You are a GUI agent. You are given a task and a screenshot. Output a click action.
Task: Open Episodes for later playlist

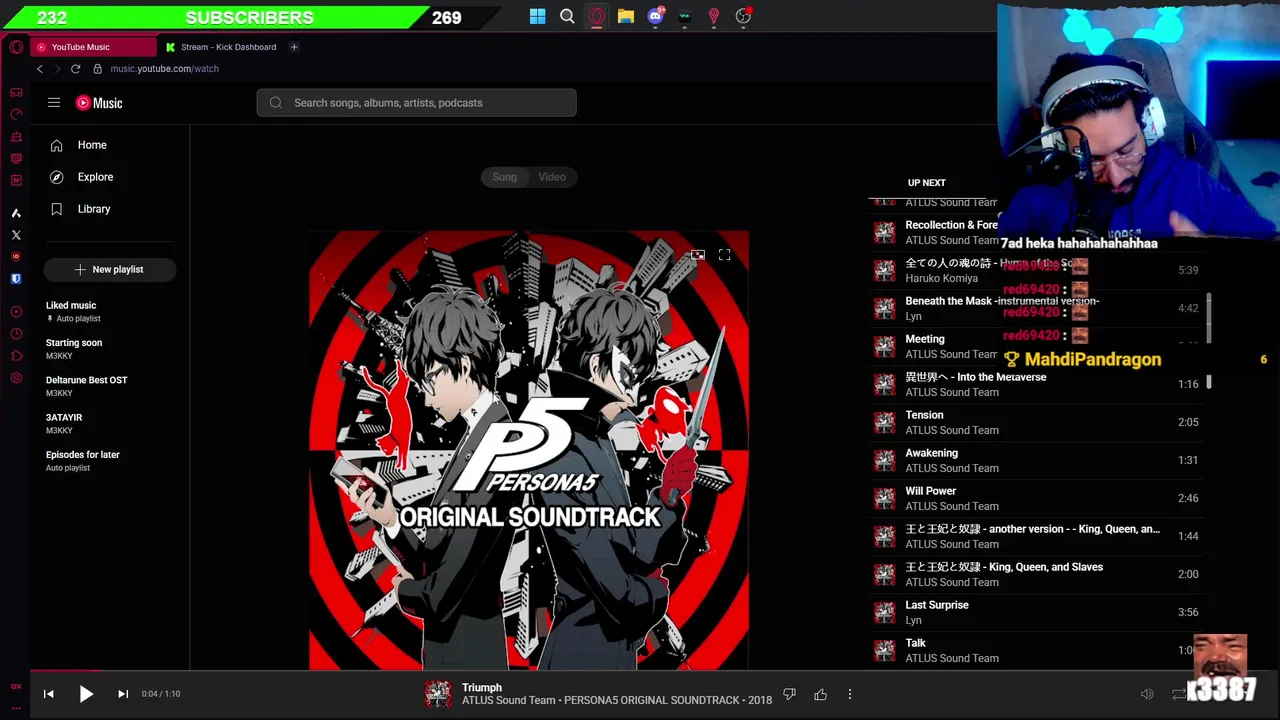[x=110, y=460]
